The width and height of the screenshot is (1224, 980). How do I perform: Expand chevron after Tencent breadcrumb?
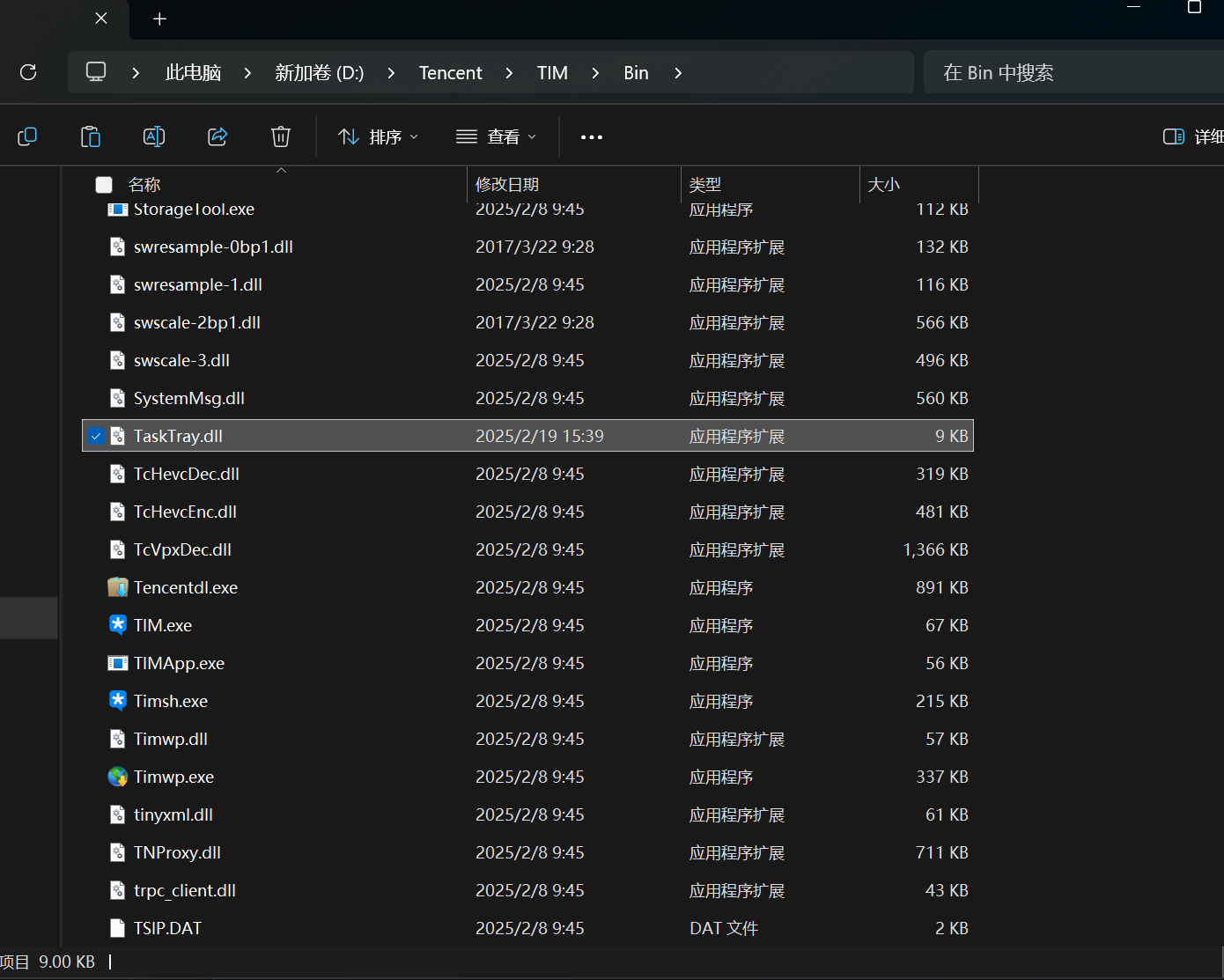(x=509, y=73)
